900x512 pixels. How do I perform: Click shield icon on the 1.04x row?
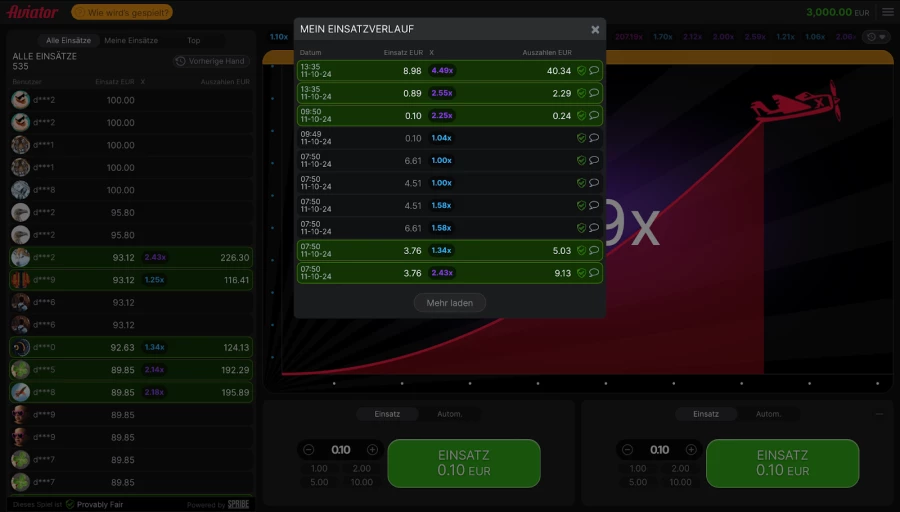pos(581,138)
